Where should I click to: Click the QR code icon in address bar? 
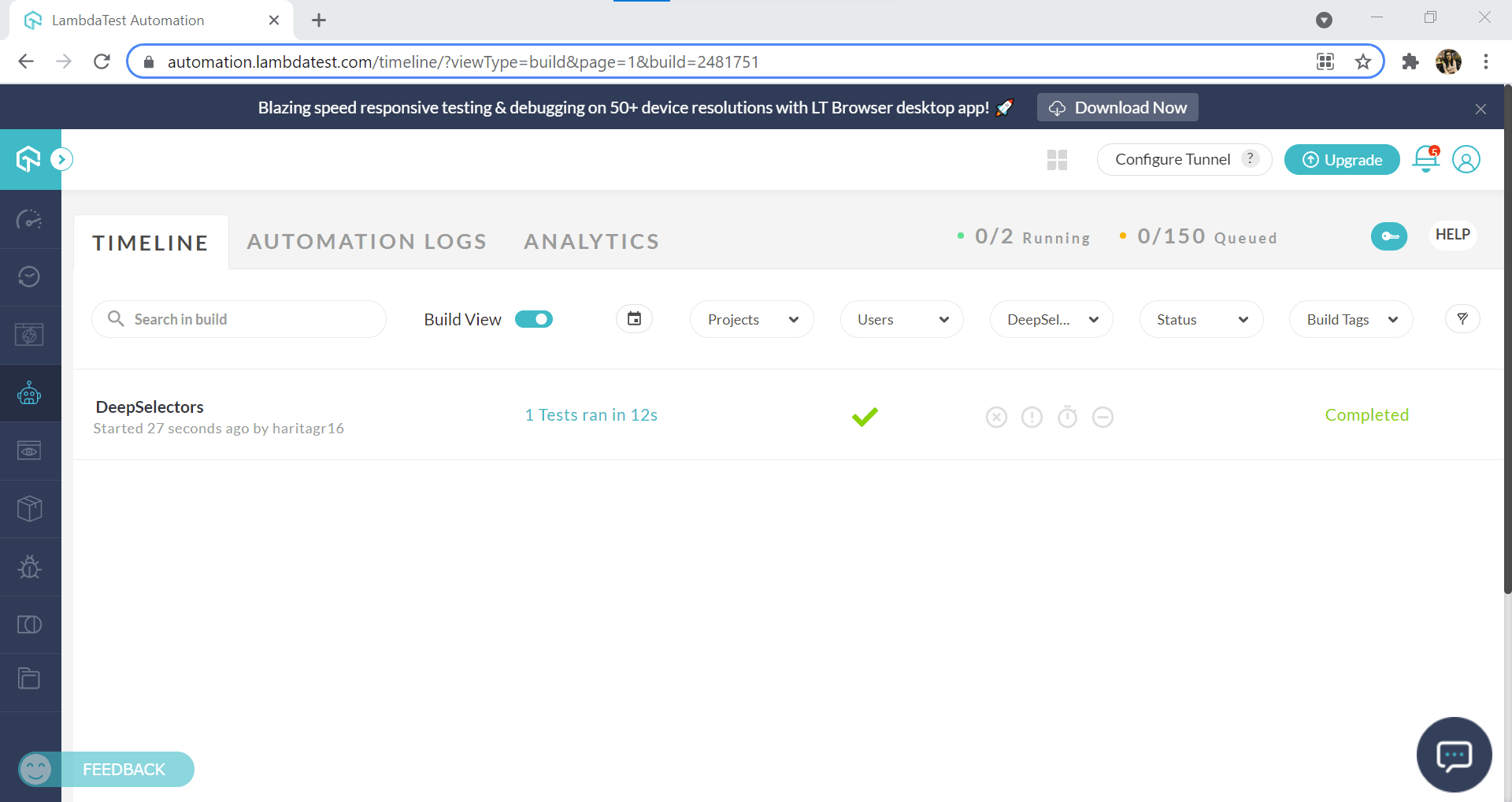tap(1325, 61)
